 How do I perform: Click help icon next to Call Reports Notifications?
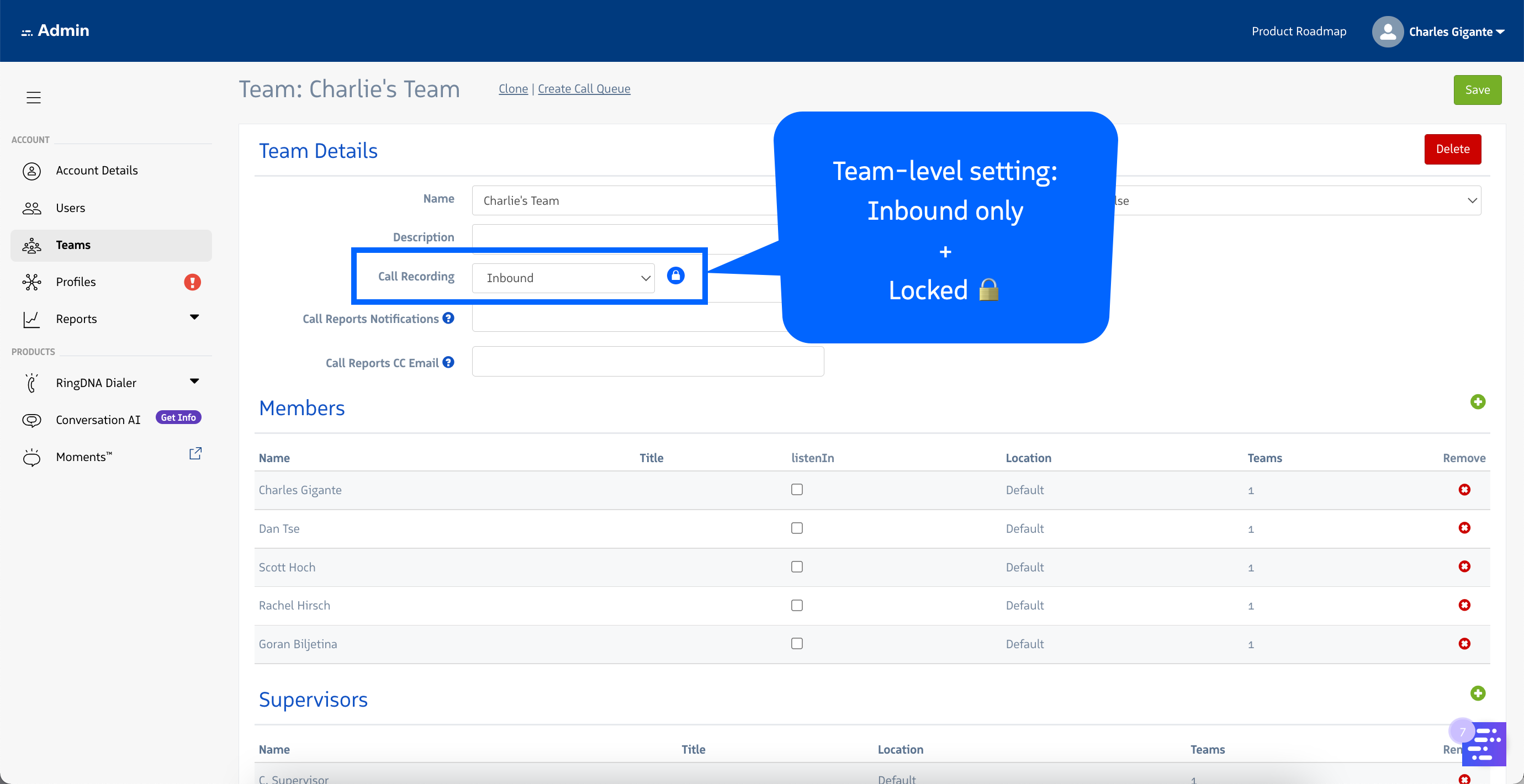[448, 319]
